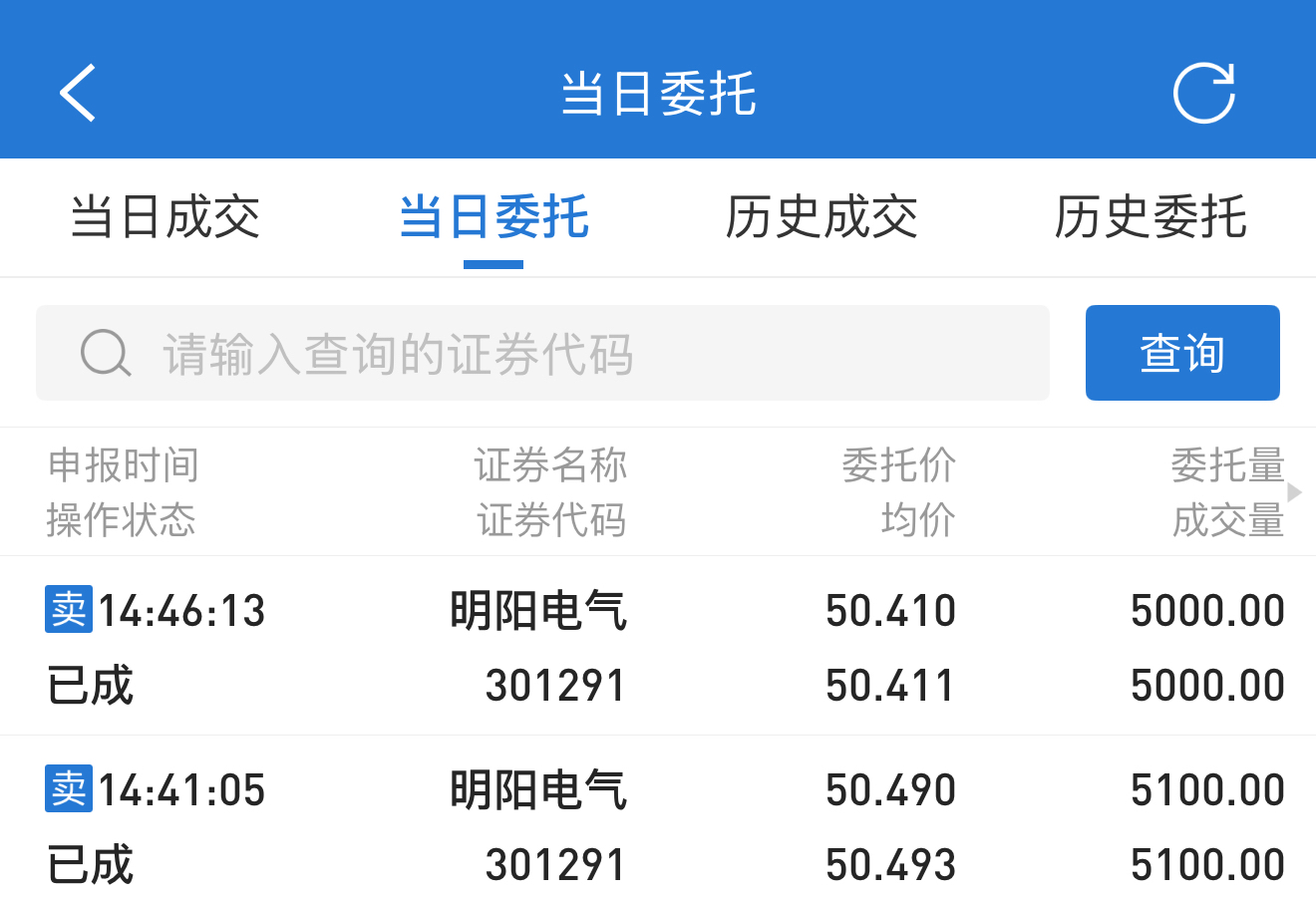Click 明阳电气 in the 14:41:05 row
The image size is (1316, 900).
pyautogui.click(x=538, y=790)
